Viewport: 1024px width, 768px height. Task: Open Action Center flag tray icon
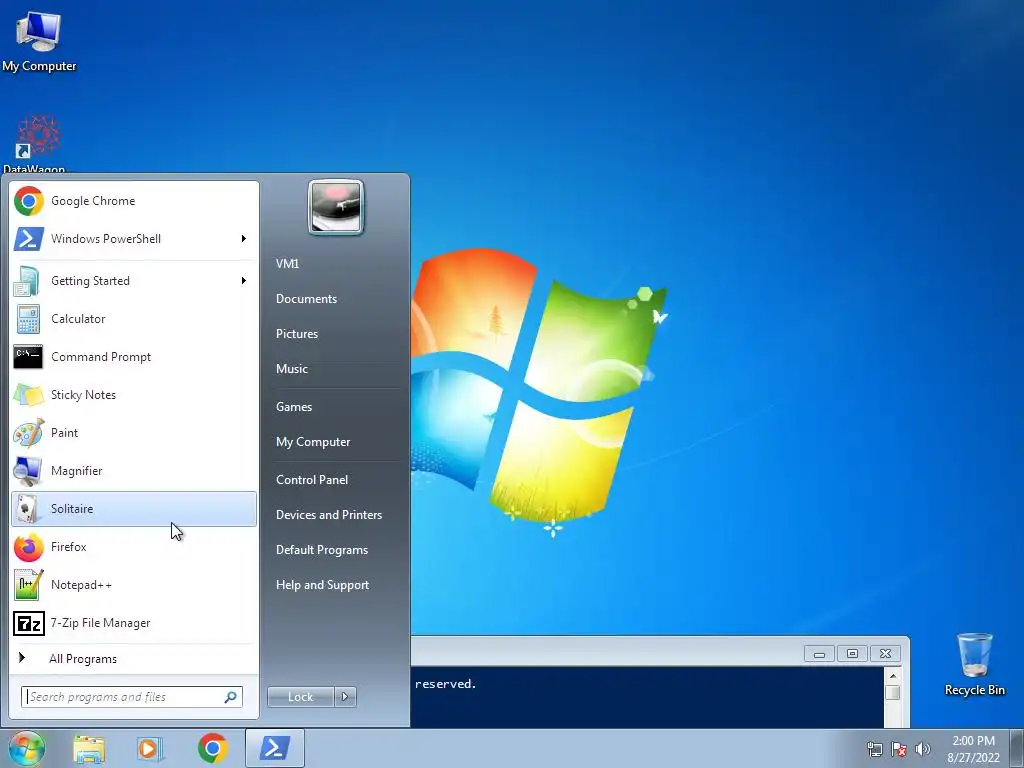coord(899,749)
